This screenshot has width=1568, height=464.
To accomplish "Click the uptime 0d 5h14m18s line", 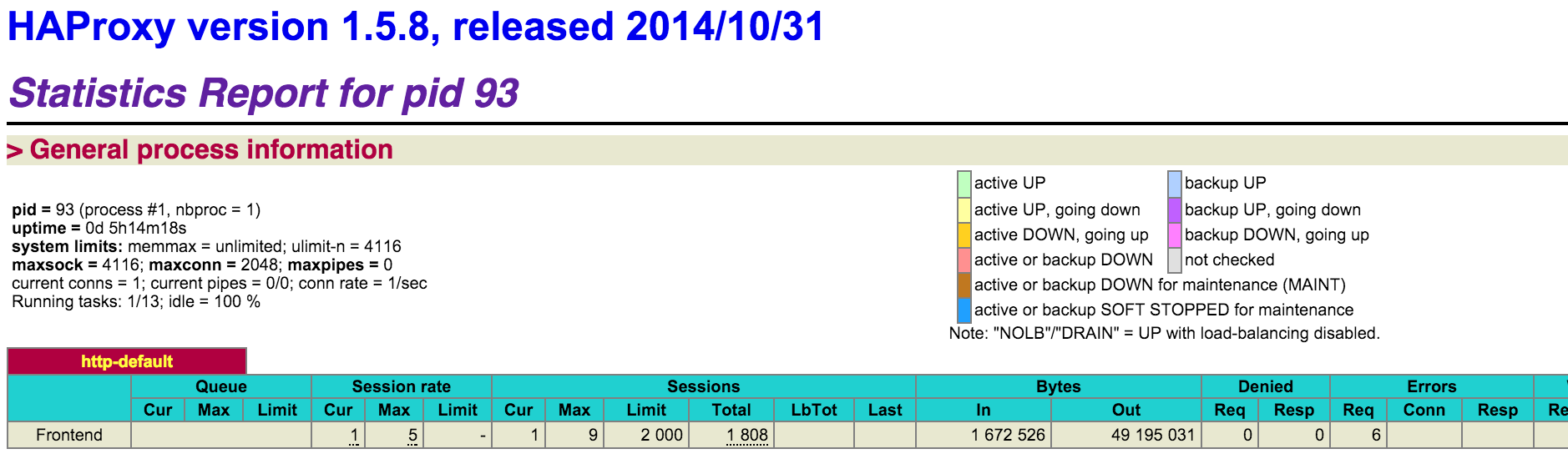I will [99, 228].
